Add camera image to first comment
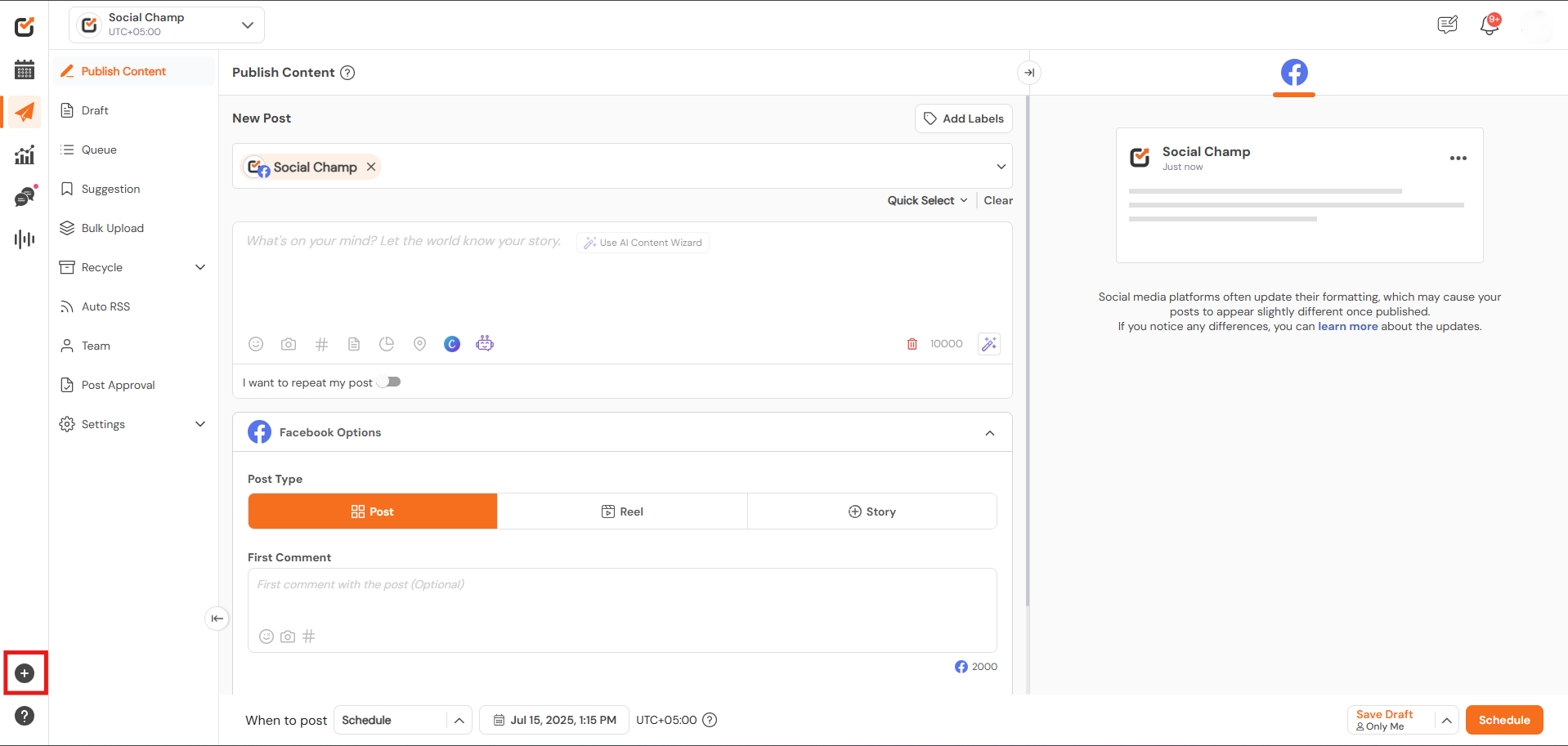Screen dimensions: 1568x746 (288, 637)
